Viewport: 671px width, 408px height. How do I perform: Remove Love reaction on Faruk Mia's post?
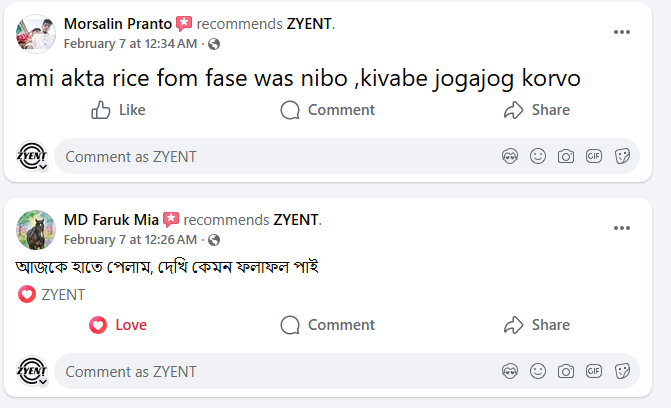pos(118,325)
